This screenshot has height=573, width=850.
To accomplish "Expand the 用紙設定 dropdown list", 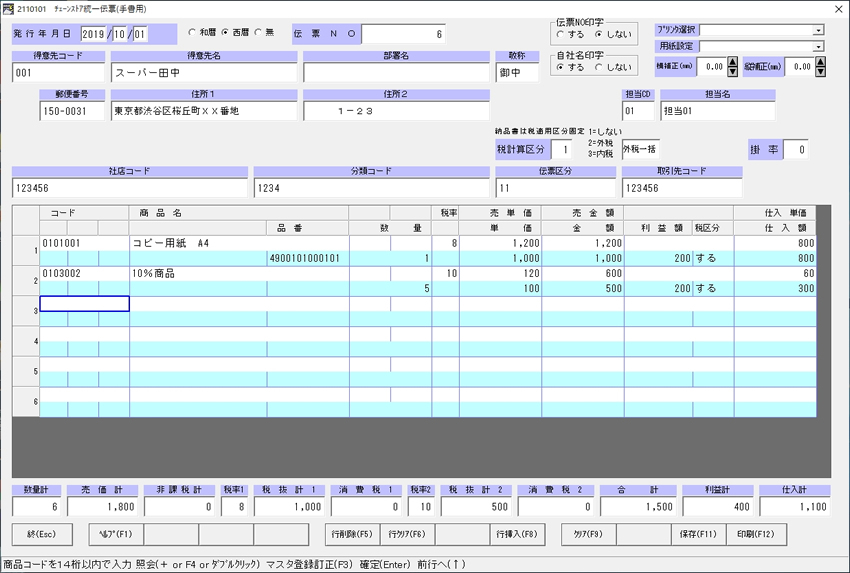I will point(818,46).
